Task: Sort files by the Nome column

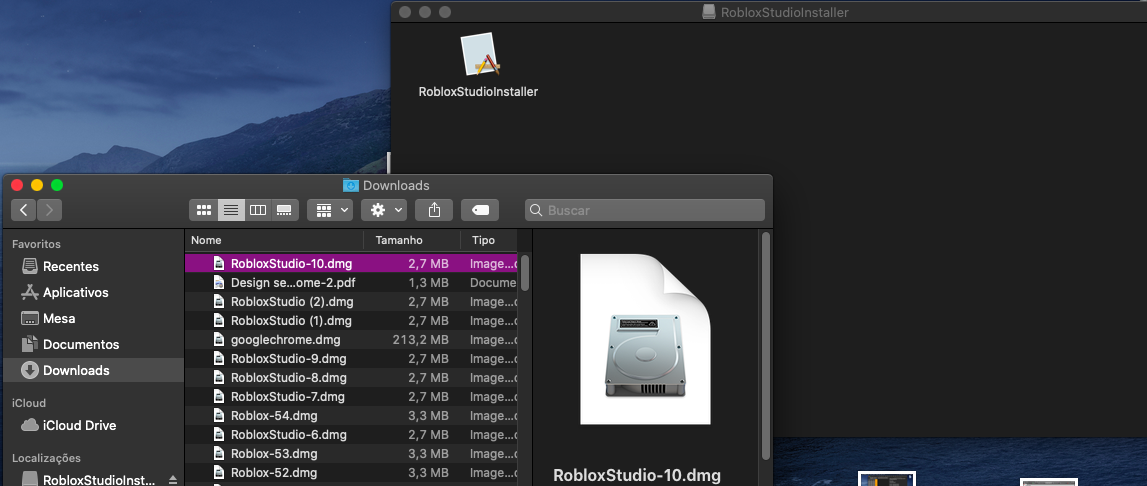Action: [206, 240]
